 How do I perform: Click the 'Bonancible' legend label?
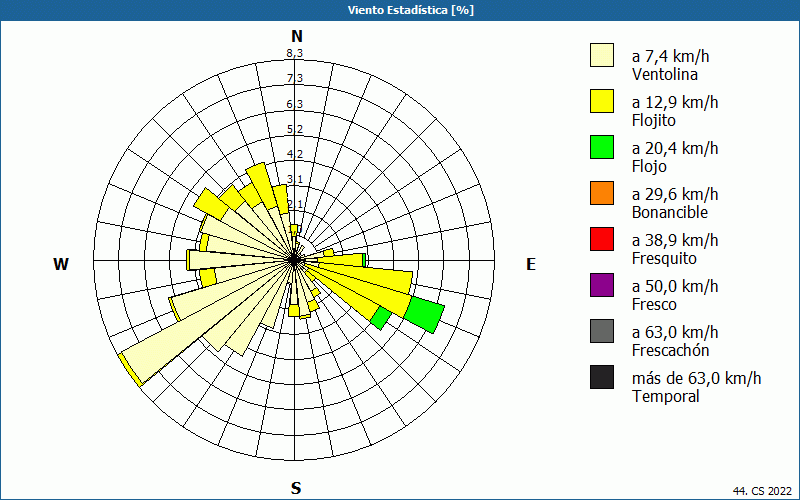[x=670, y=212]
